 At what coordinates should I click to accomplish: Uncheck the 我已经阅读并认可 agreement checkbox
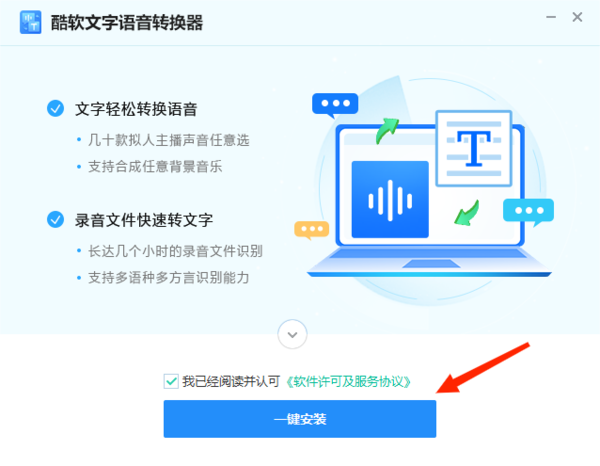171,381
